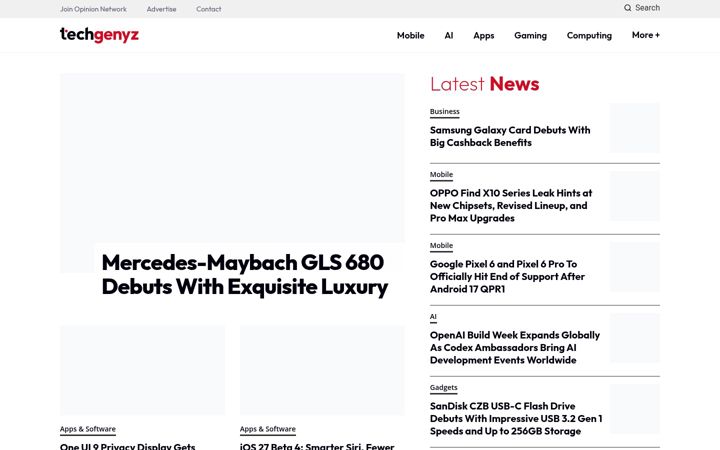Click the search magnifier icon
720x450 pixels.
click(627, 8)
